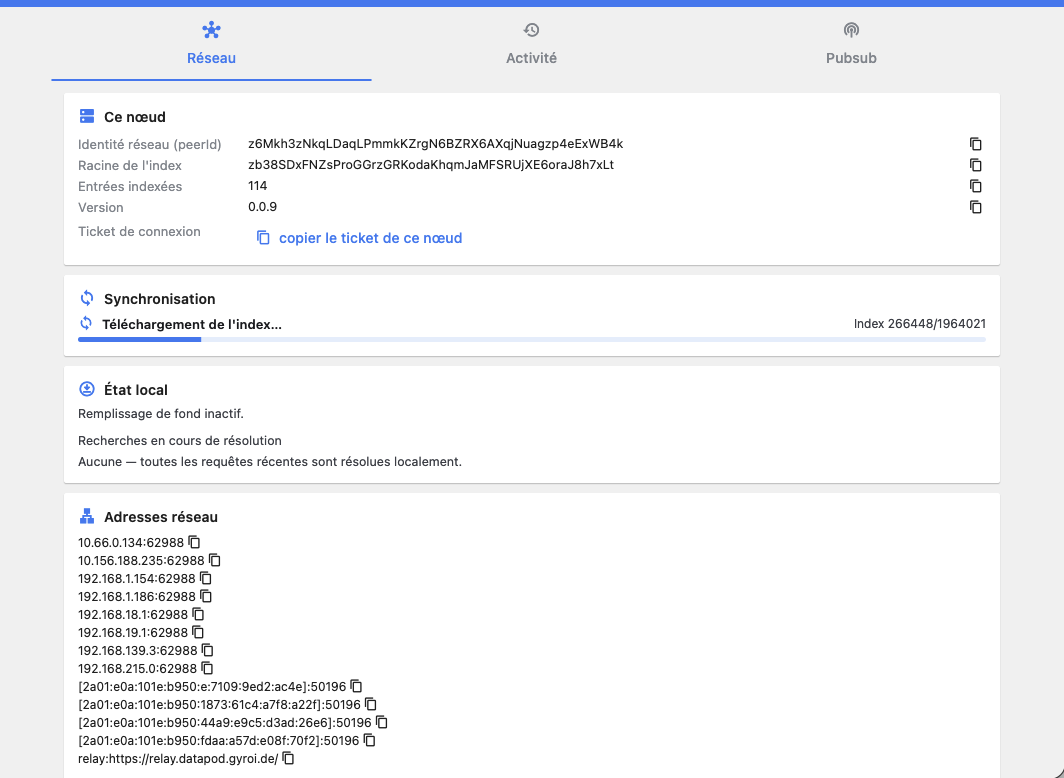Image resolution: width=1064 pixels, height=778 pixels.
Task: Open the Pubsub tab
Action: point(851,43)
